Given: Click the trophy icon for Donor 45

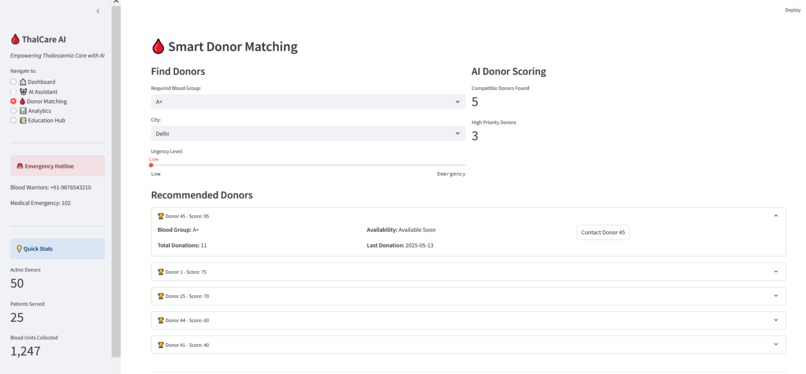Looking at the screenshot, I should (x=160, y=216).
